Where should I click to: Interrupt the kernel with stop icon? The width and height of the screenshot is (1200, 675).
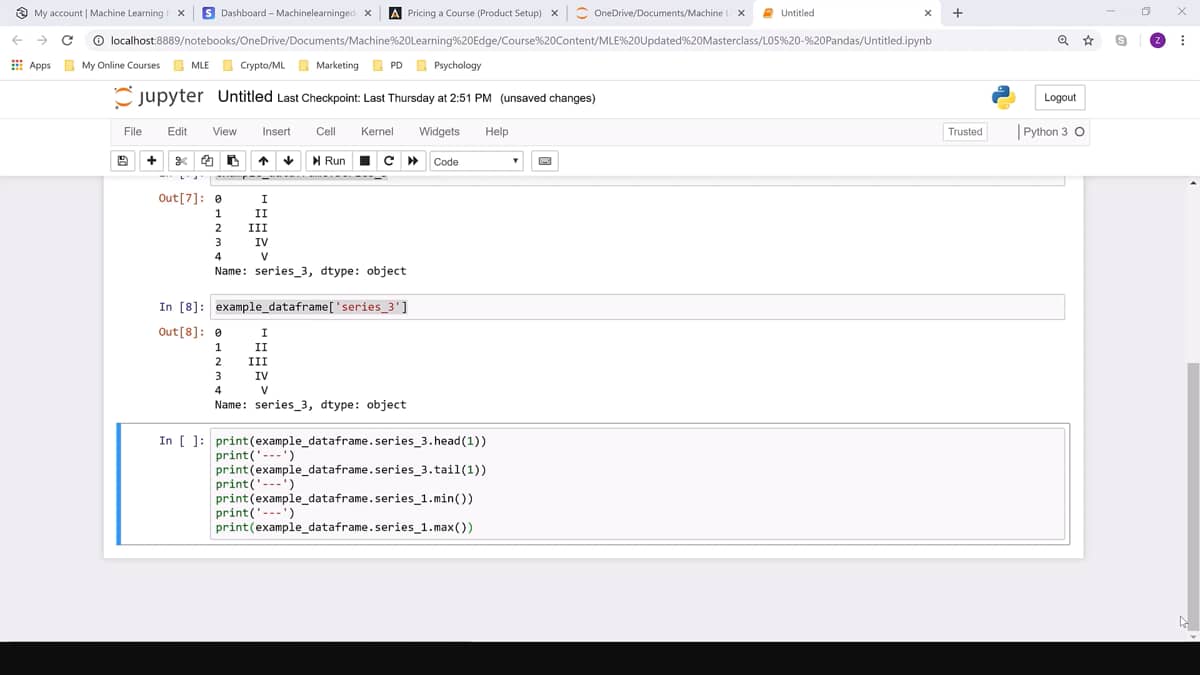tap(365, 161)
